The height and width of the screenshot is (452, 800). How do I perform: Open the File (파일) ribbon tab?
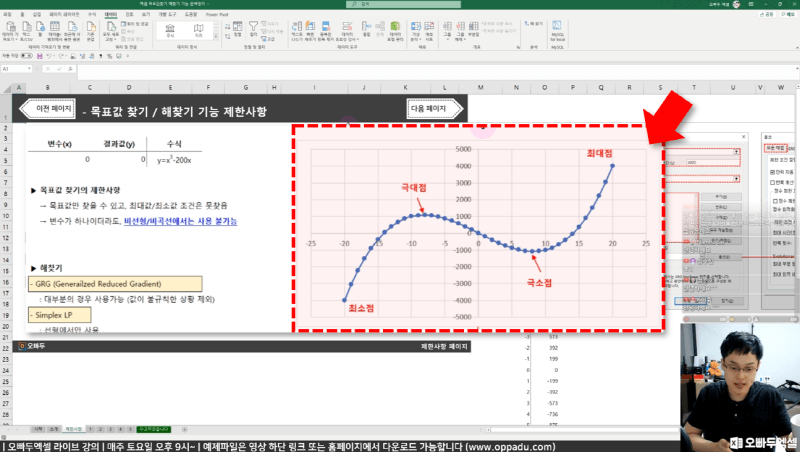(x=7, y=14)
